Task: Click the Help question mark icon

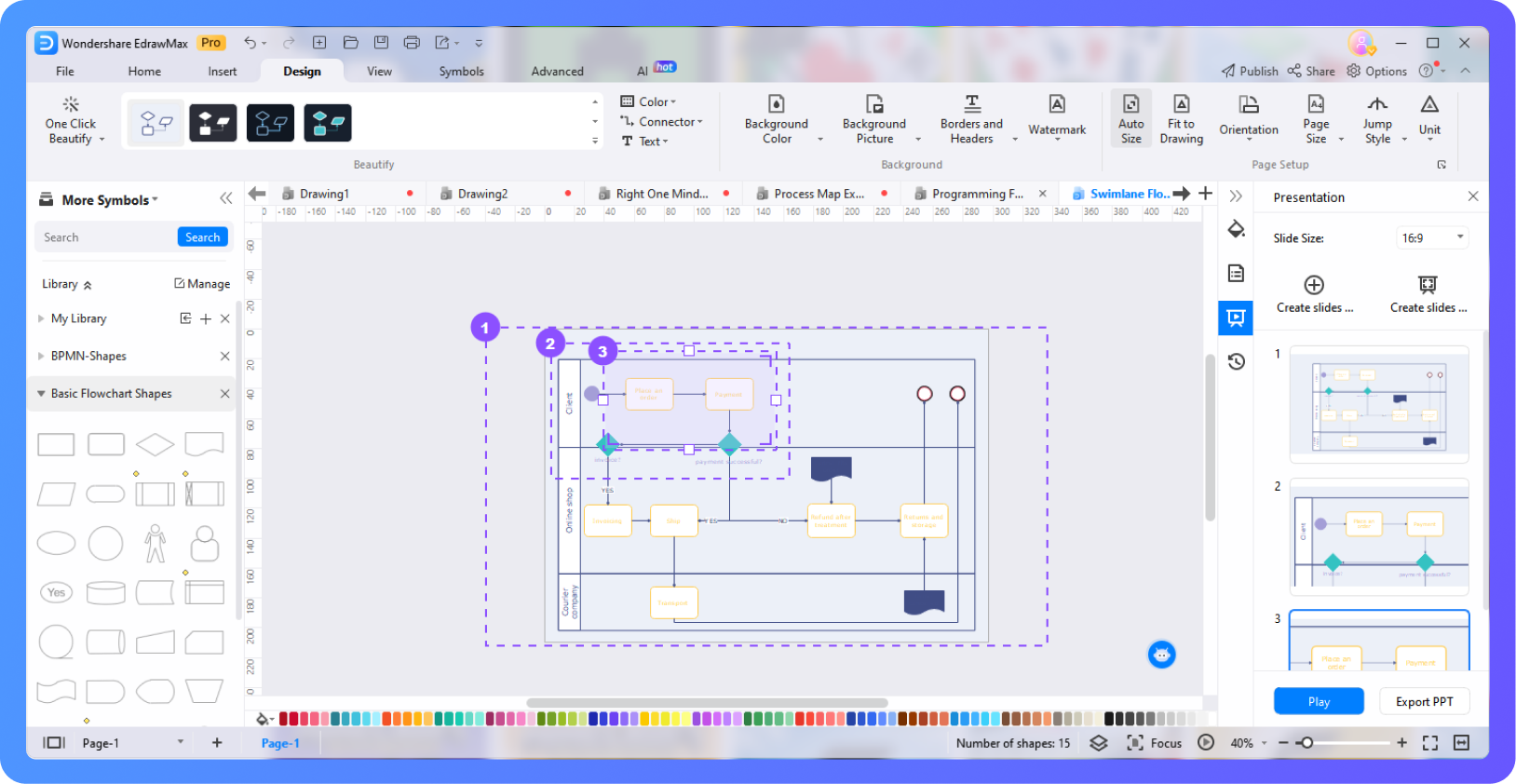Action: pyautogui.click(x=1426, y=71)
